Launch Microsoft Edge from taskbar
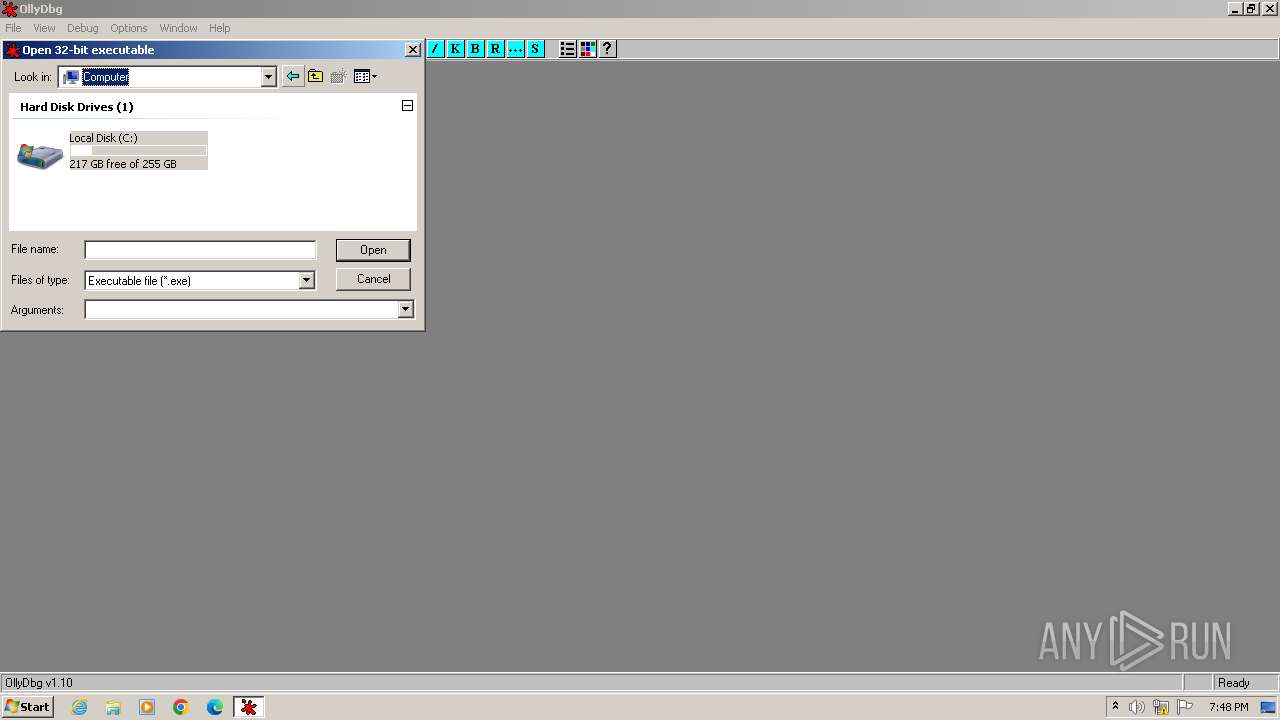1280x720 pixels. (x=215, y=707)
